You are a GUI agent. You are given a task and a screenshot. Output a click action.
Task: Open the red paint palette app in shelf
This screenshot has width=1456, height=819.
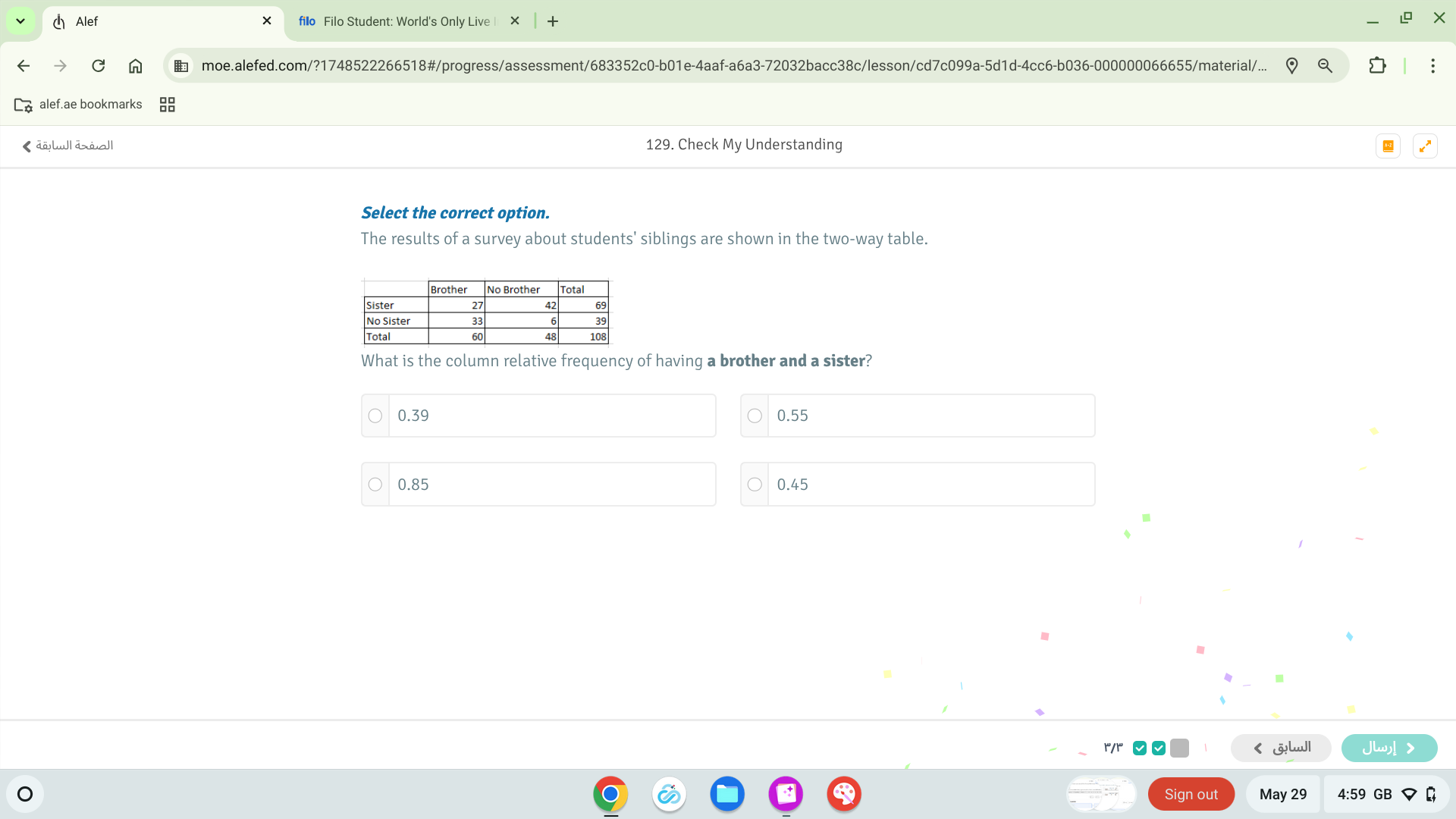pyautogui.click(x=843, y=794)
